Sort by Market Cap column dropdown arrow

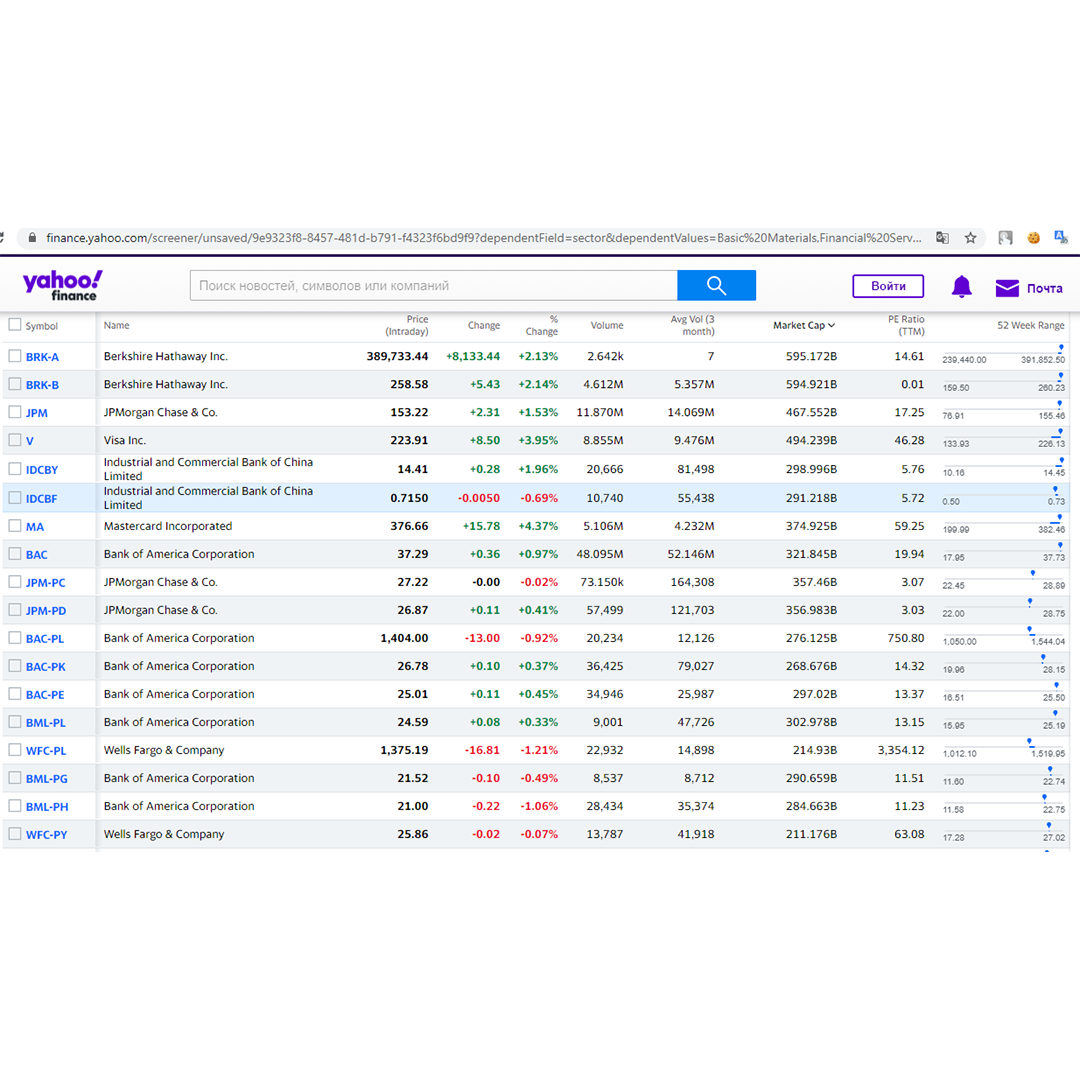click(831, 325)
